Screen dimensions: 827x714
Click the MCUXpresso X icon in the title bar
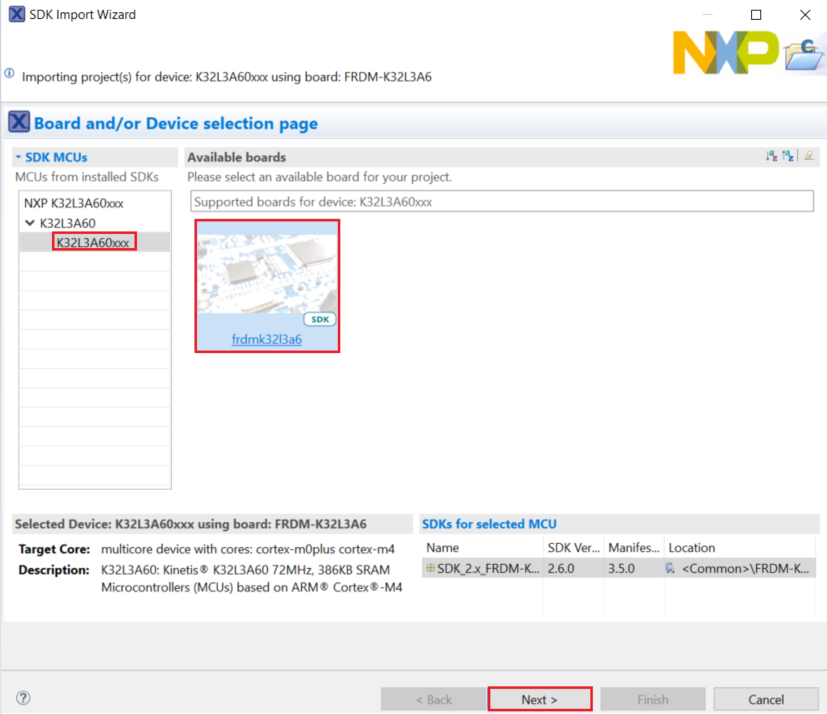(x=17, y=14)
